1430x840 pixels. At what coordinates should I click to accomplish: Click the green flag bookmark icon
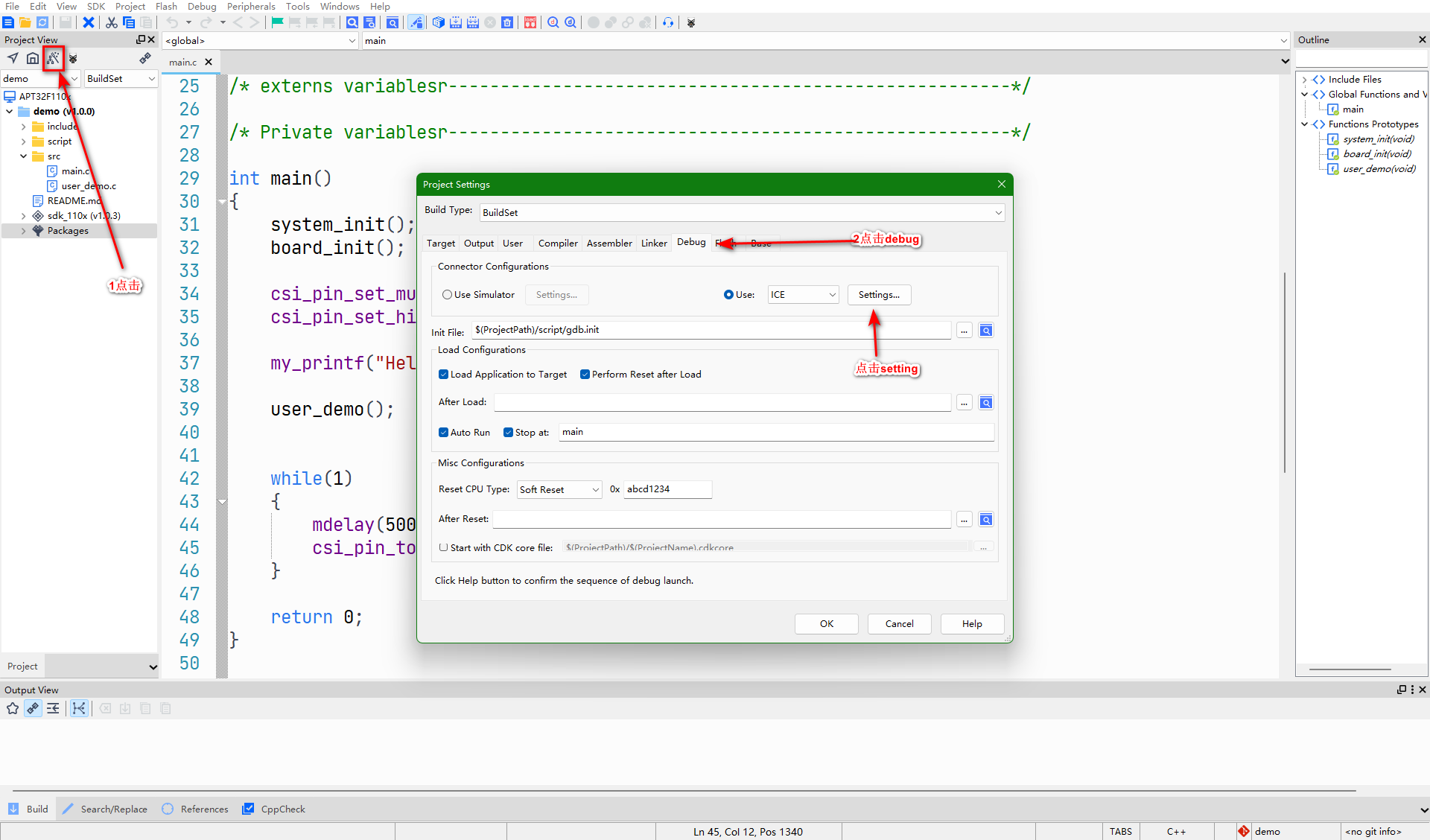tap(277, 22)
